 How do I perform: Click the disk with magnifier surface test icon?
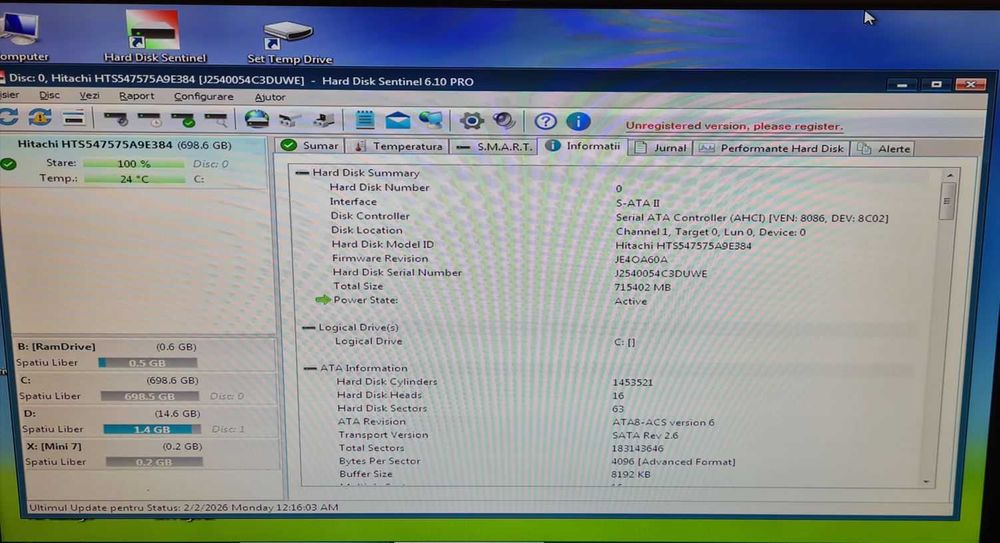pyautogui.click(x=216, y=119)
